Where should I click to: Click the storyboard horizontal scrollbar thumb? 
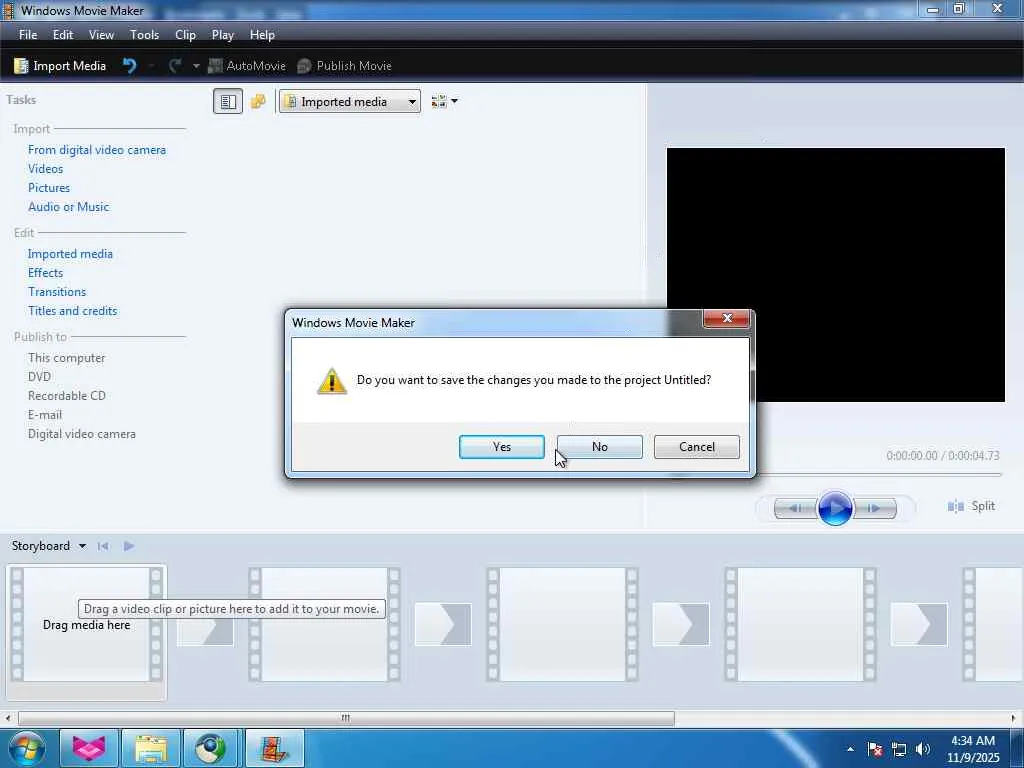pyautogui.click(x=346, y=718)
